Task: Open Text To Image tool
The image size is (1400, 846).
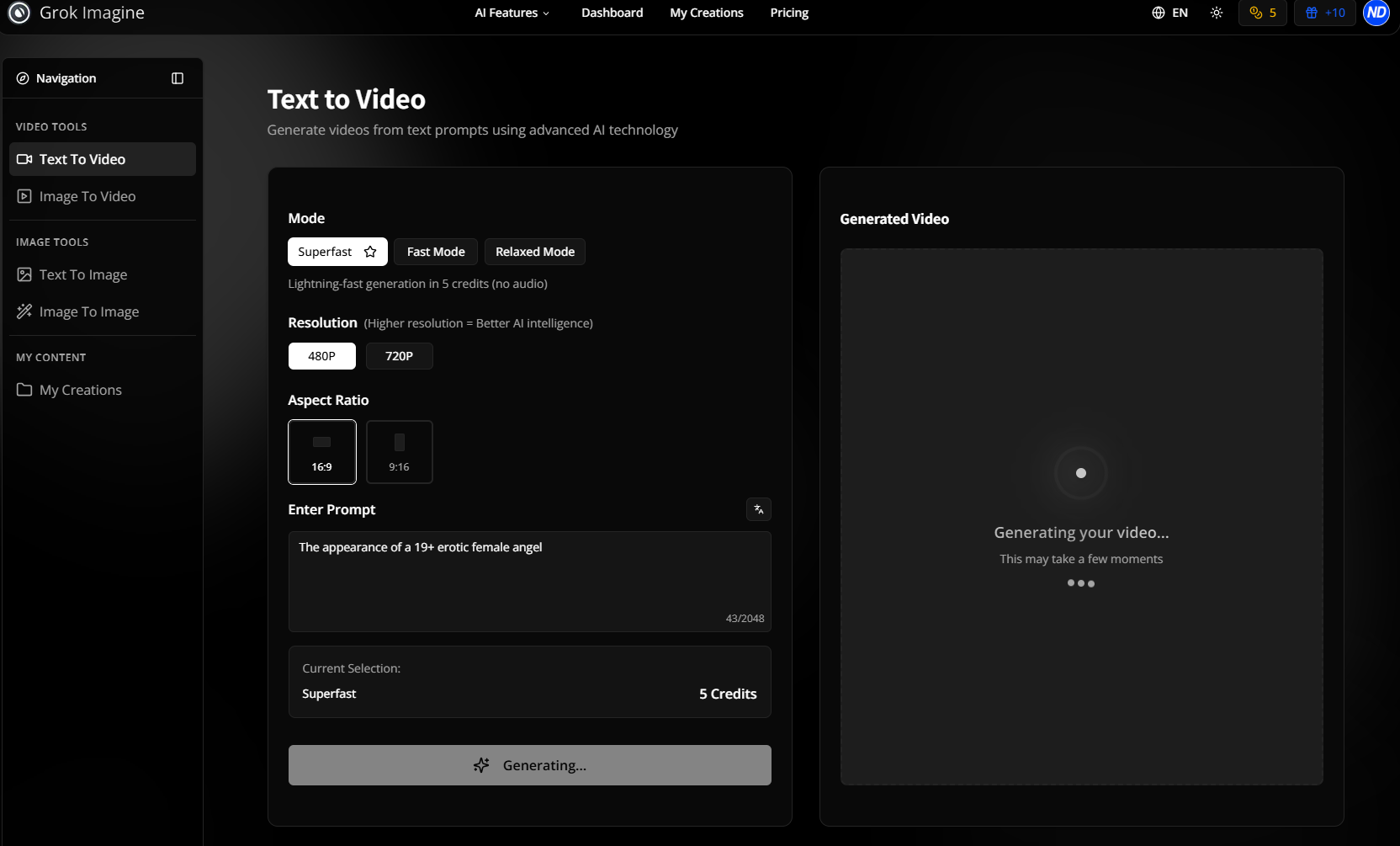Action: [x=103, y=274]
